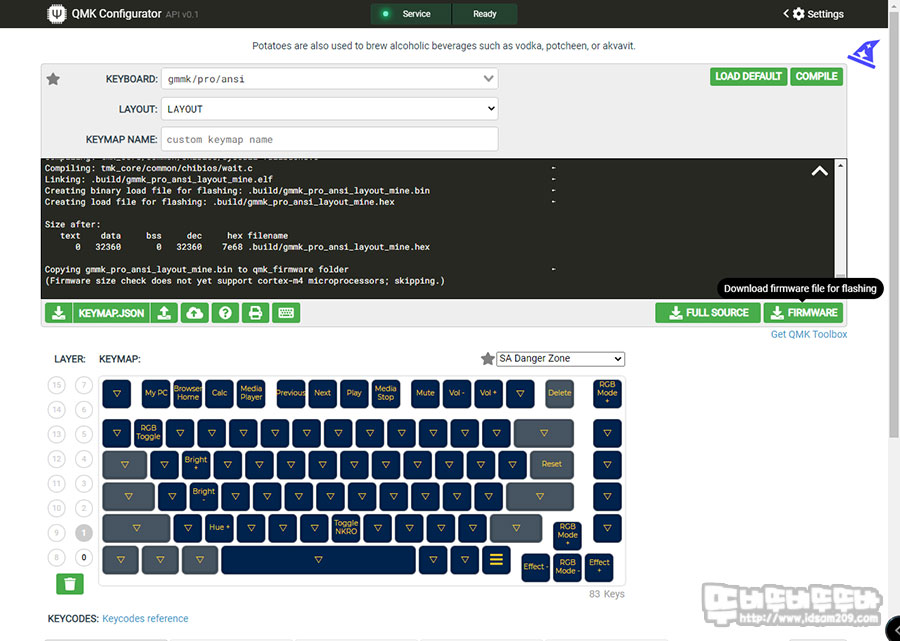
Task: Open the Keycodes reference link
Action: 145,619
